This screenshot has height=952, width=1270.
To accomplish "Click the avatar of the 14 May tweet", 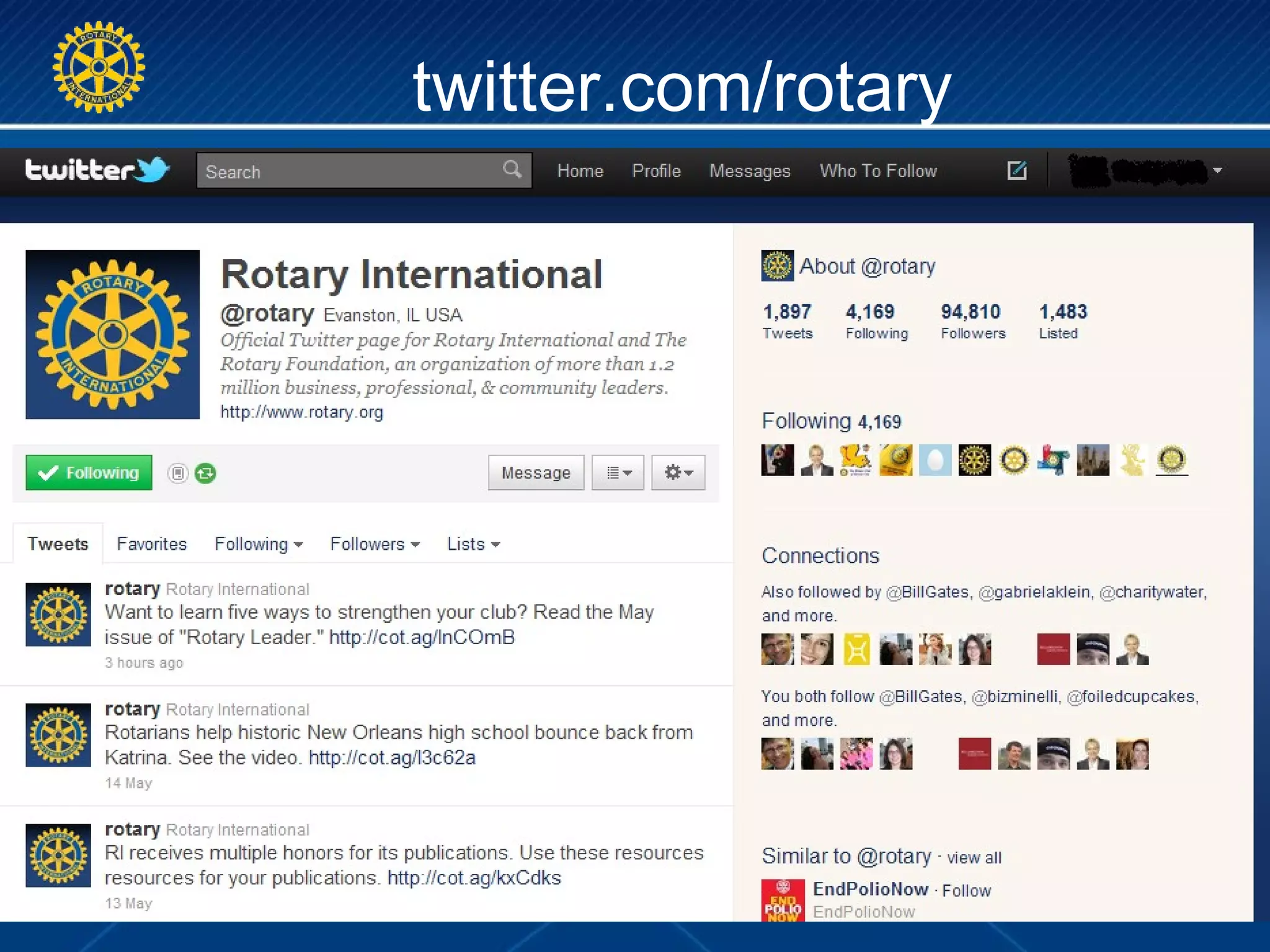I will click(x=58, y=735).
